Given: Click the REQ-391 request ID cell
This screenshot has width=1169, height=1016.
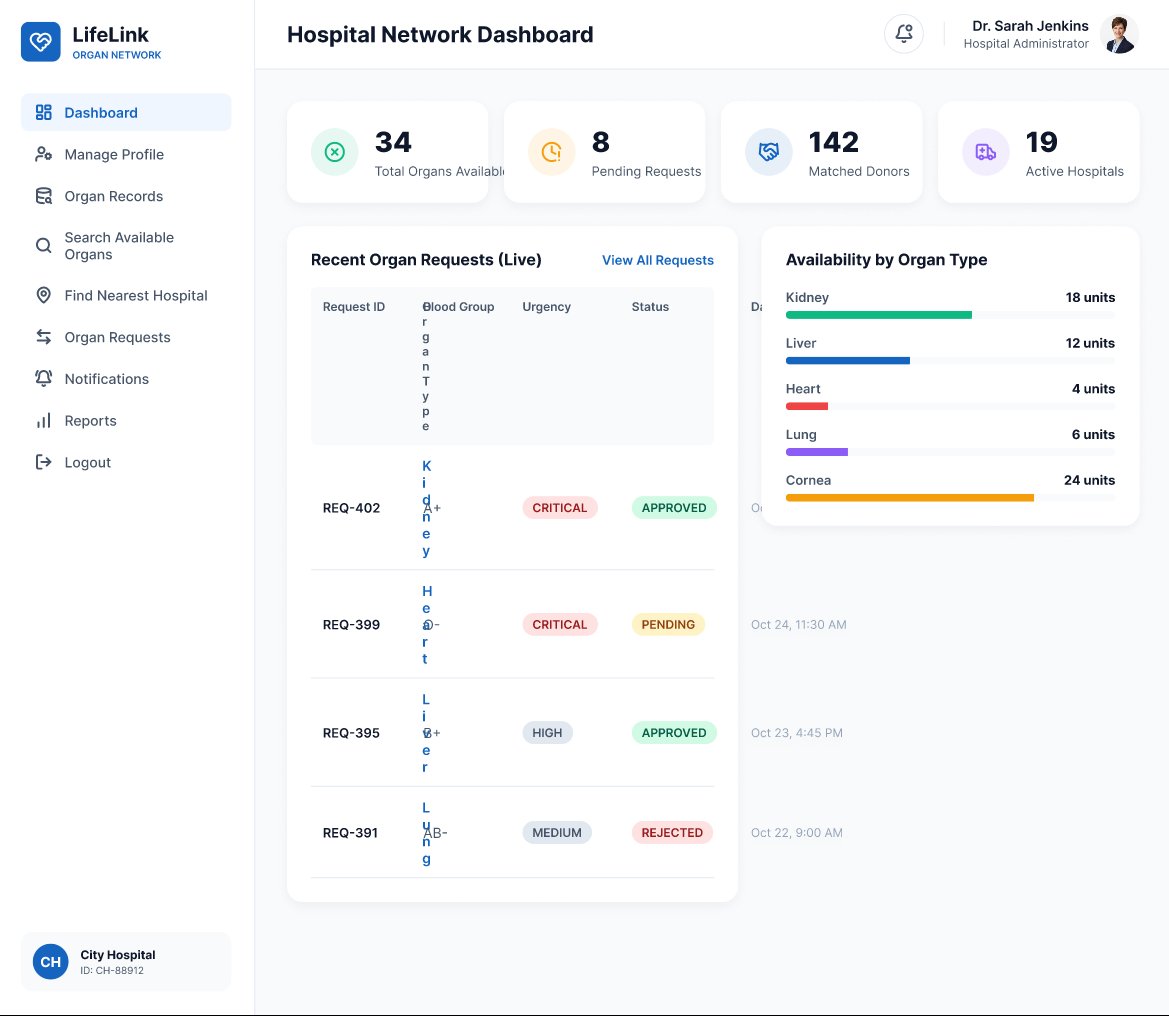Looking at the screenshot, I should (x=350, y=833).
